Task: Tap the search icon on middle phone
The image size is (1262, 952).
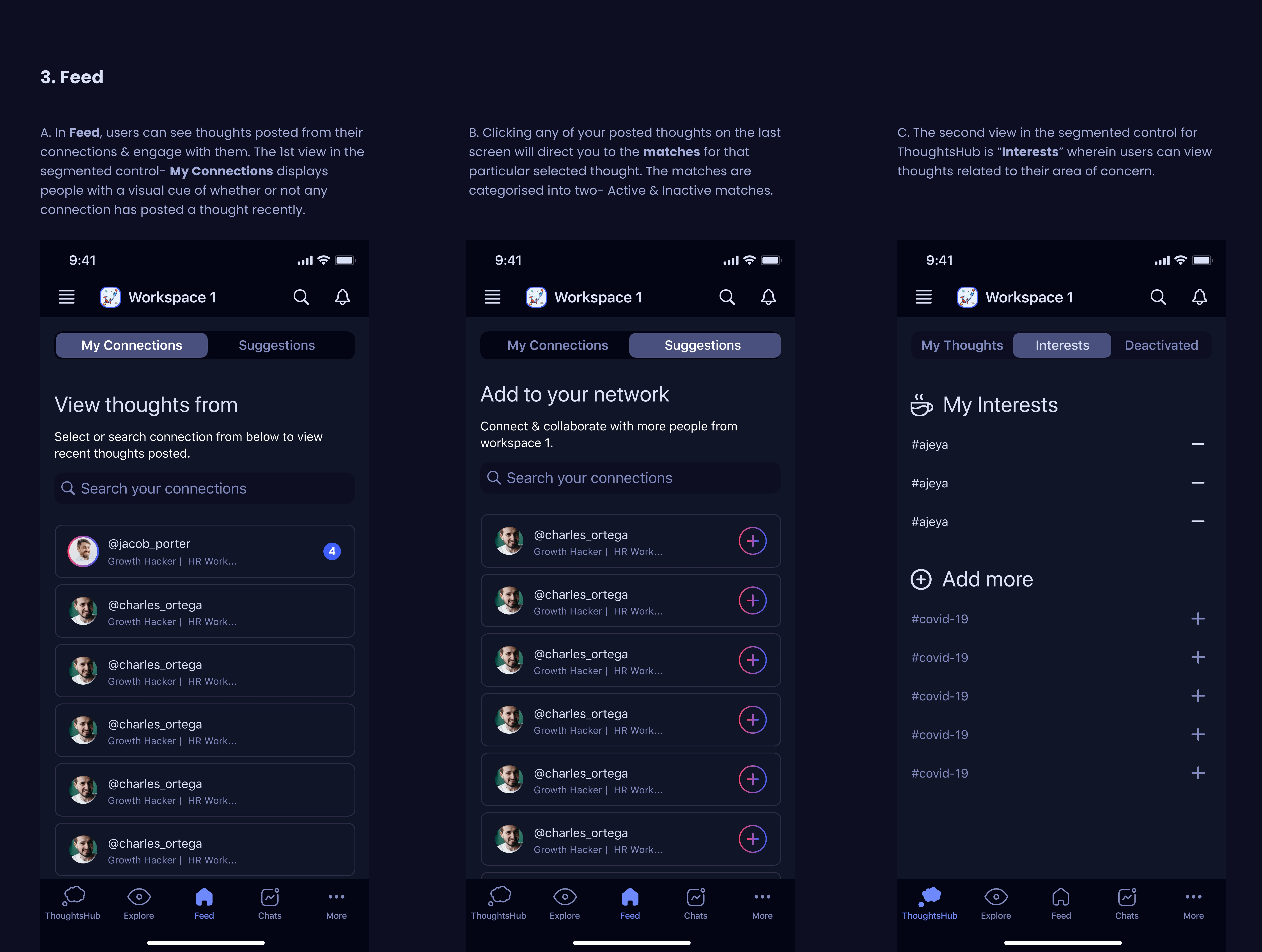Action: (727, 297)
